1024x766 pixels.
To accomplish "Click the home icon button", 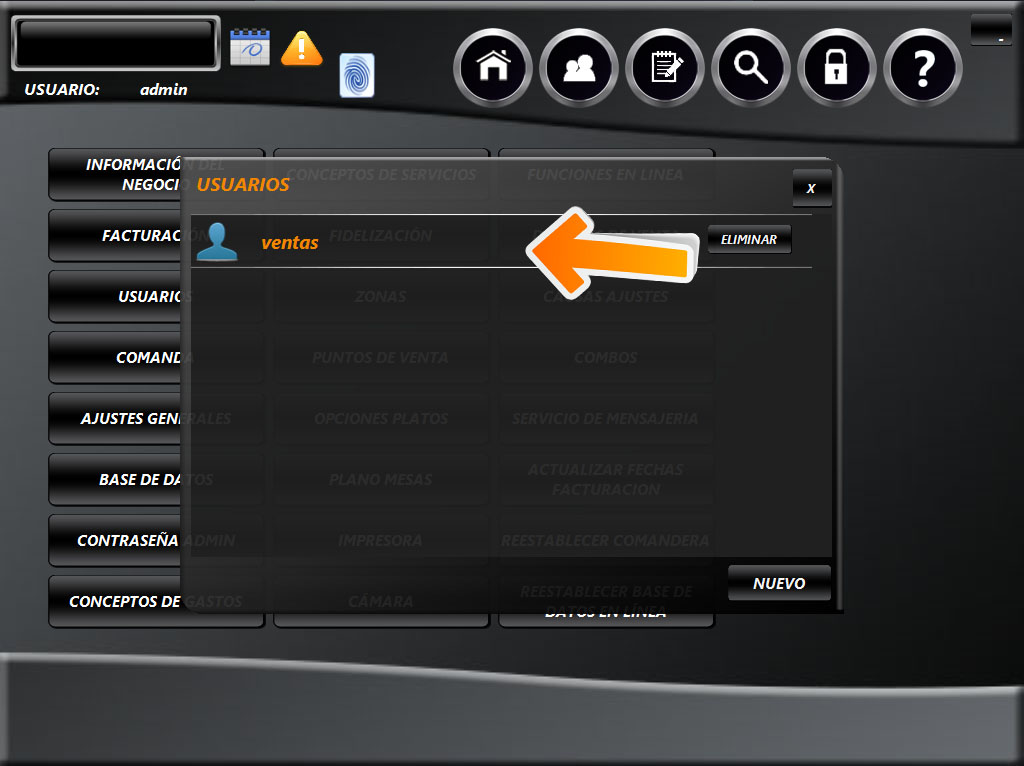I will [x=492, y=68].
